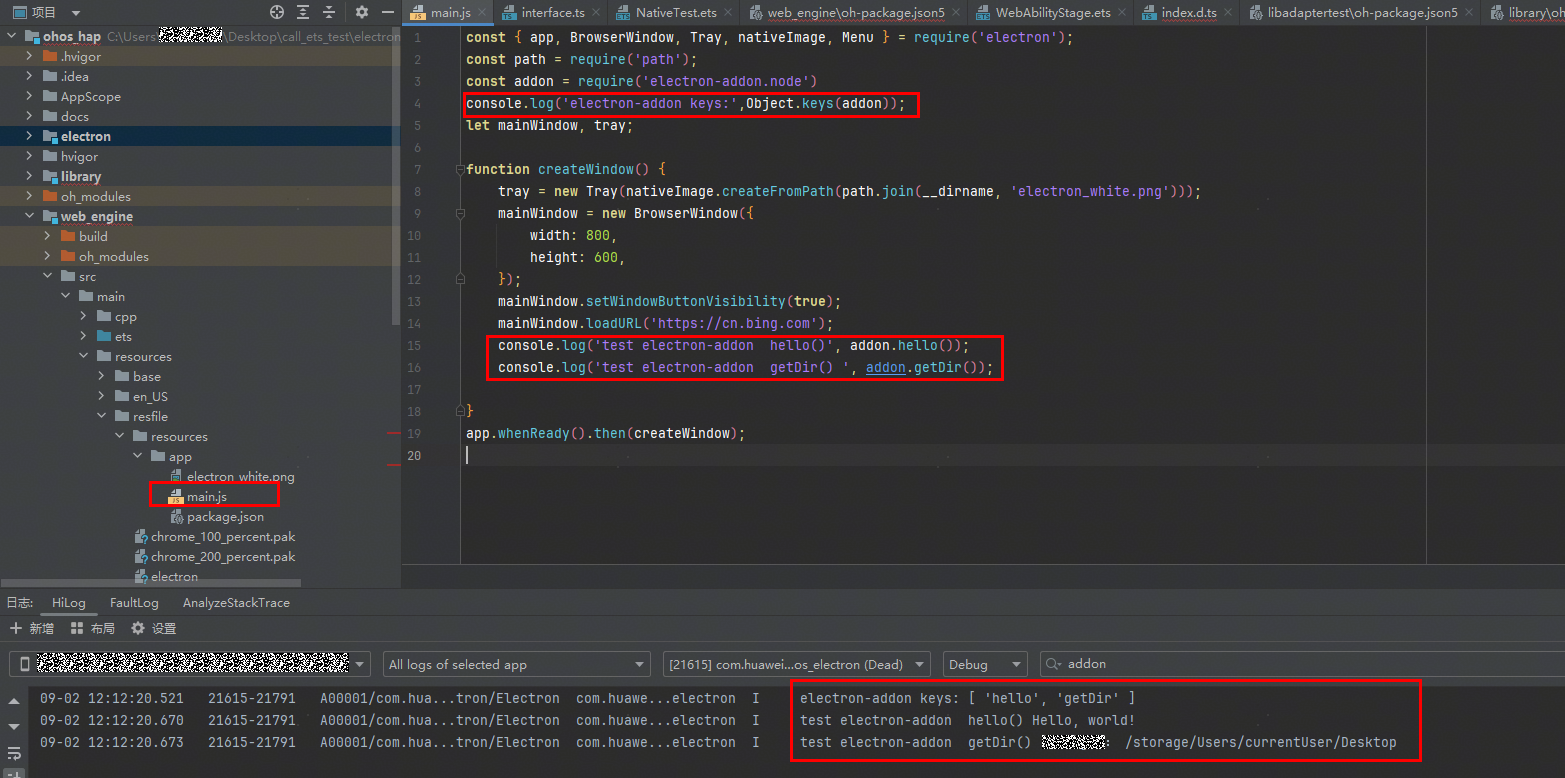Viewport: 1565px width, 778px height.
Task: Switch to the main.js editor tab
Action: (x=450, y=13)
